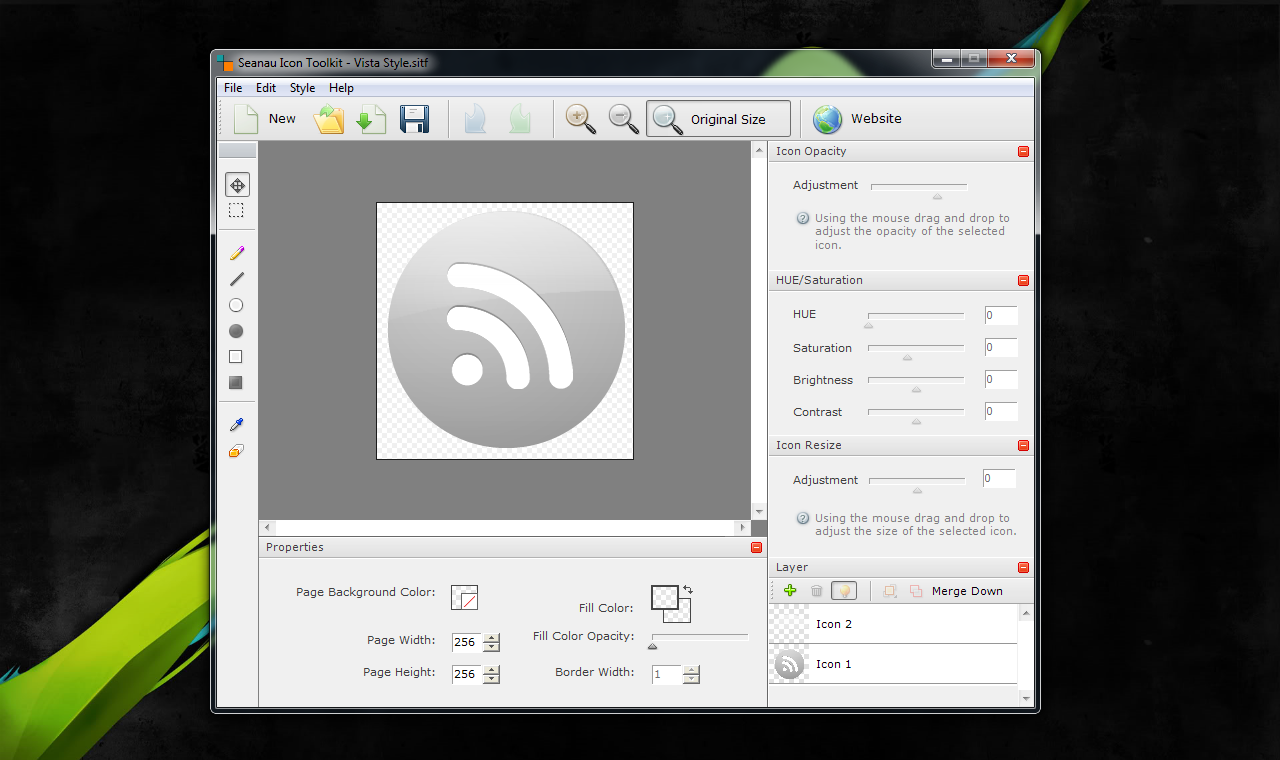Click the Page Width input field
1280x760 pixels.
coord(467,643)
